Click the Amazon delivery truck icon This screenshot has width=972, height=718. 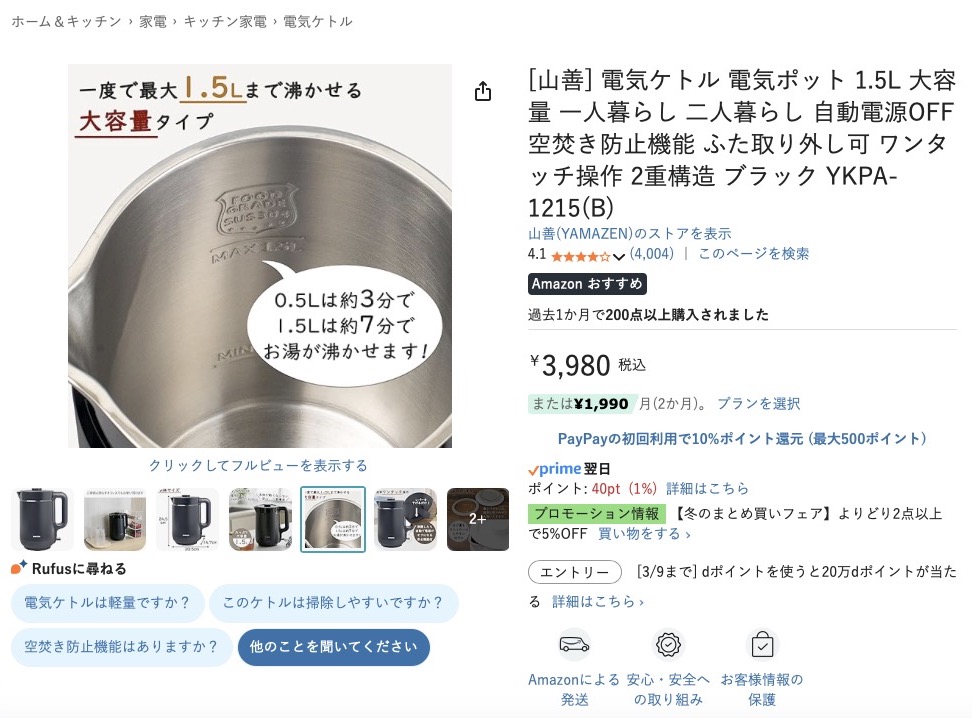pos(574,645)
